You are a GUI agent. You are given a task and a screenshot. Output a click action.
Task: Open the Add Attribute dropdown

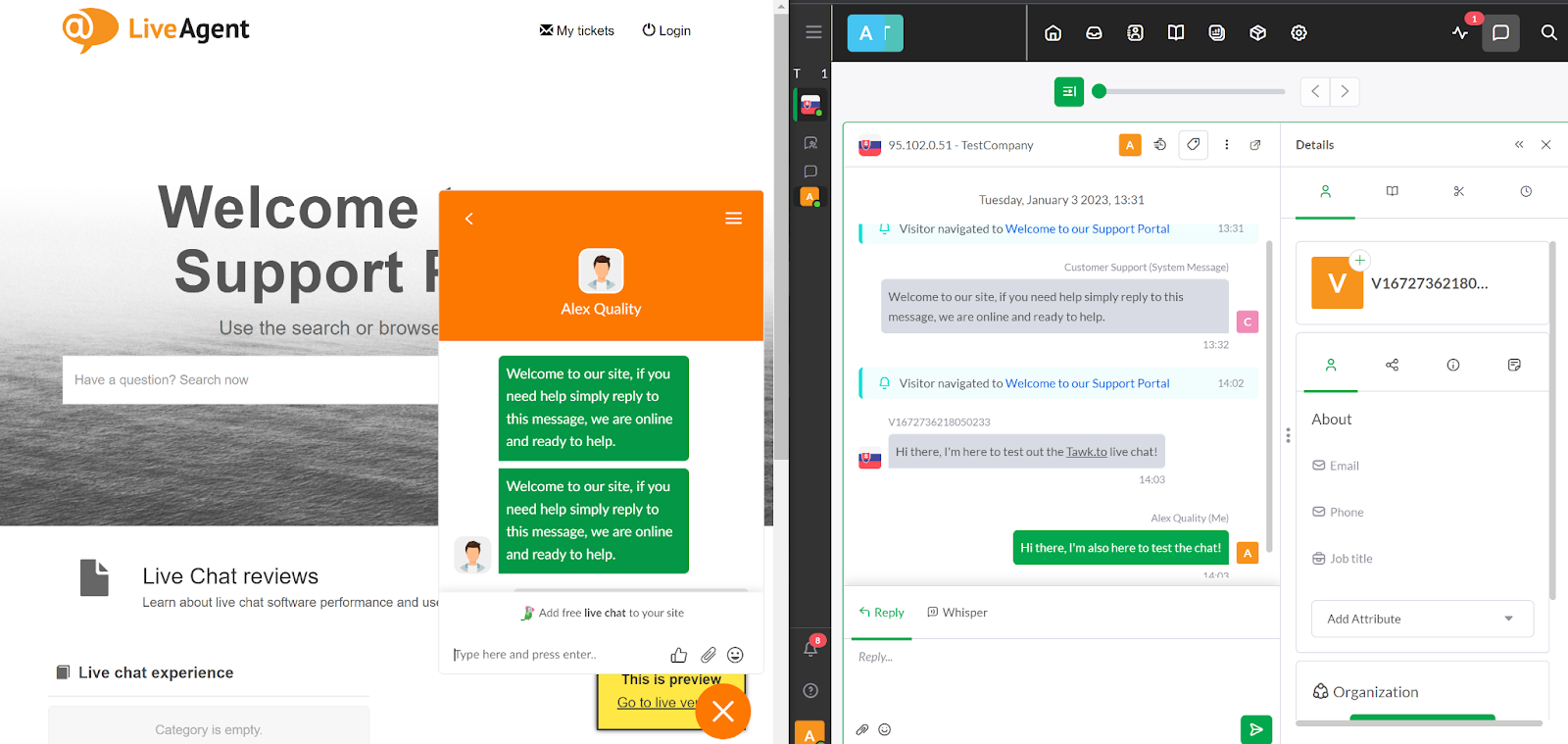click(1422, 619)
